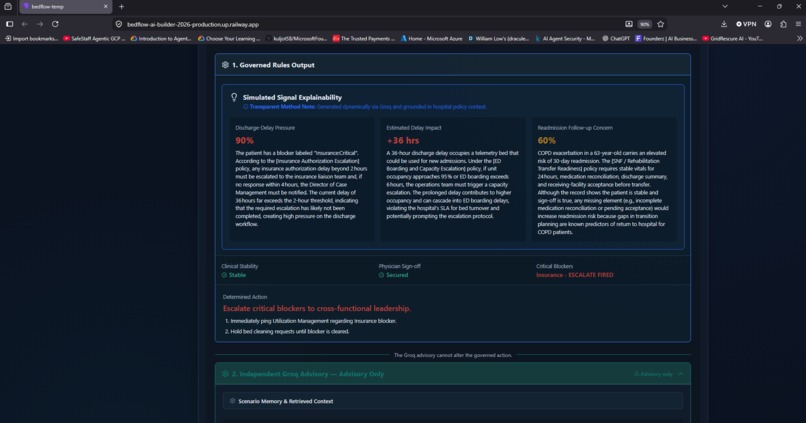Click the +36 hrs delay impact value
The width and height of the screenshot is (806, 423).
pyautogui.click(x=402, y=140)
